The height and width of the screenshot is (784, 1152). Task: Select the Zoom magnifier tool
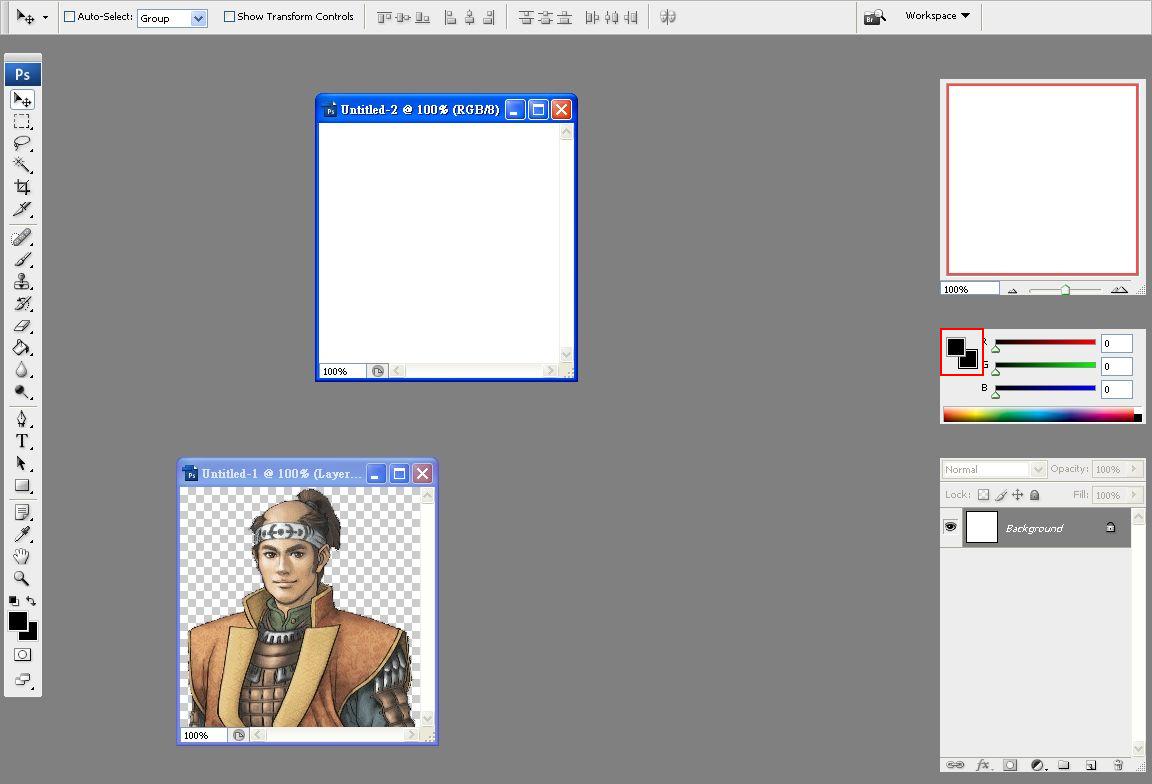tap(22, 578)
